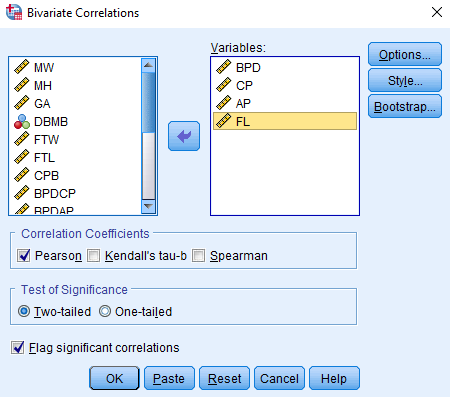Toggle Flag significant correlations checkbox

(x=17, y=347)
